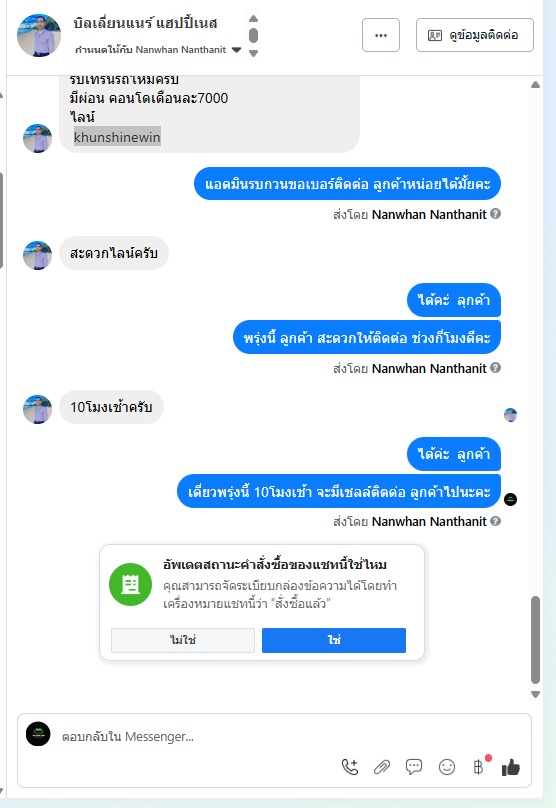The image size is (556, 808).
Task: Send a thumbs-up like
Action: point(511,767)
